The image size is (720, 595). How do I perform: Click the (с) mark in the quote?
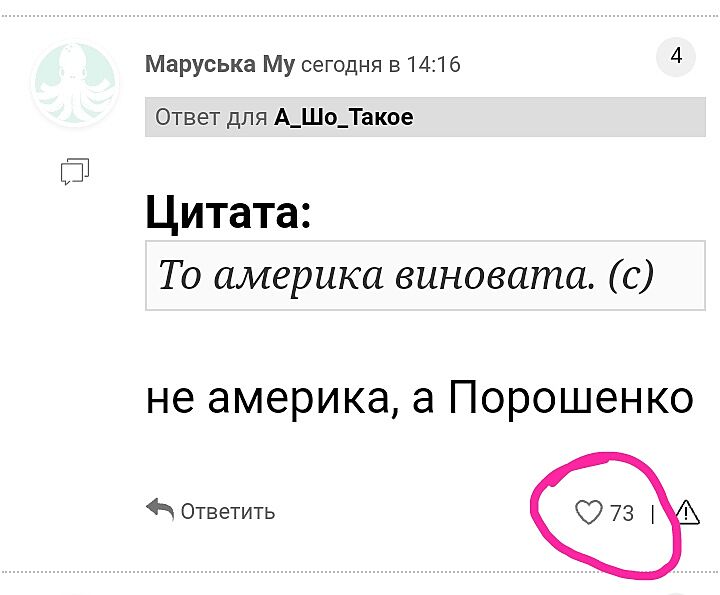point(630,274)
